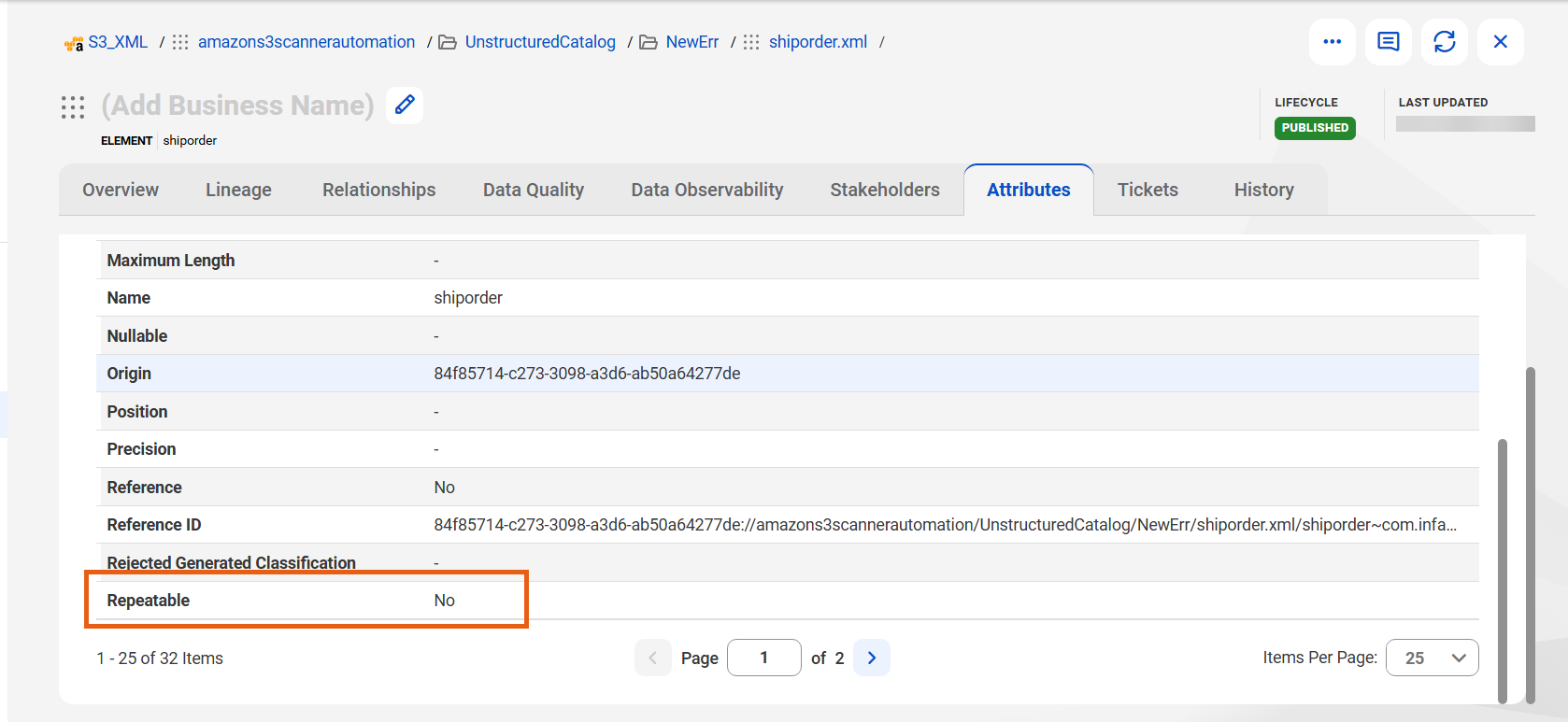Open amazons3scannerautomation breadcrumb link

coord(306,42)
